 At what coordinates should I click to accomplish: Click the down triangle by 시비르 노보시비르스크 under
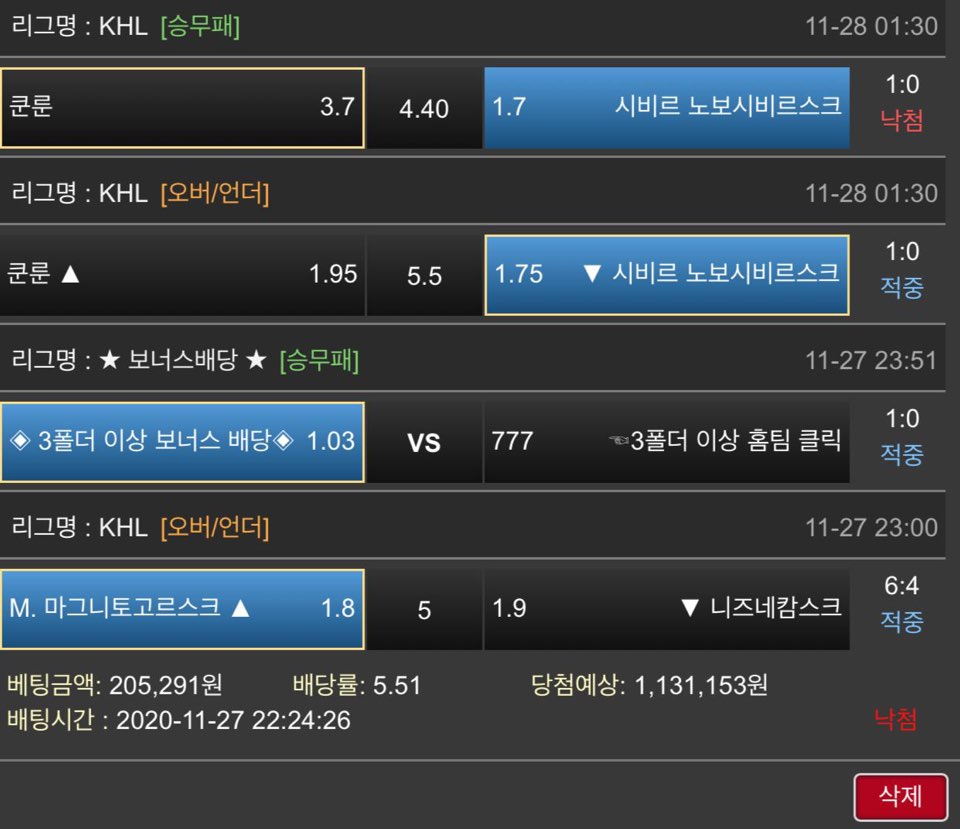tap(592, 273)
